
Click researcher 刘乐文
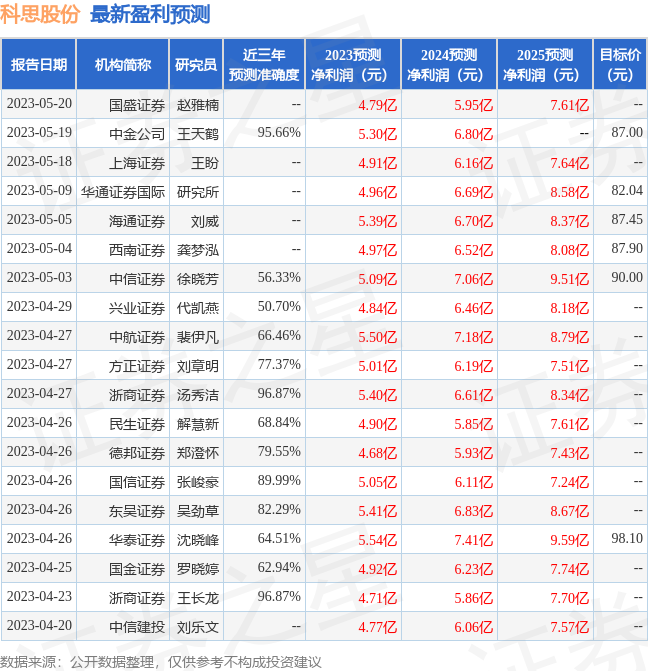[198, 627]
